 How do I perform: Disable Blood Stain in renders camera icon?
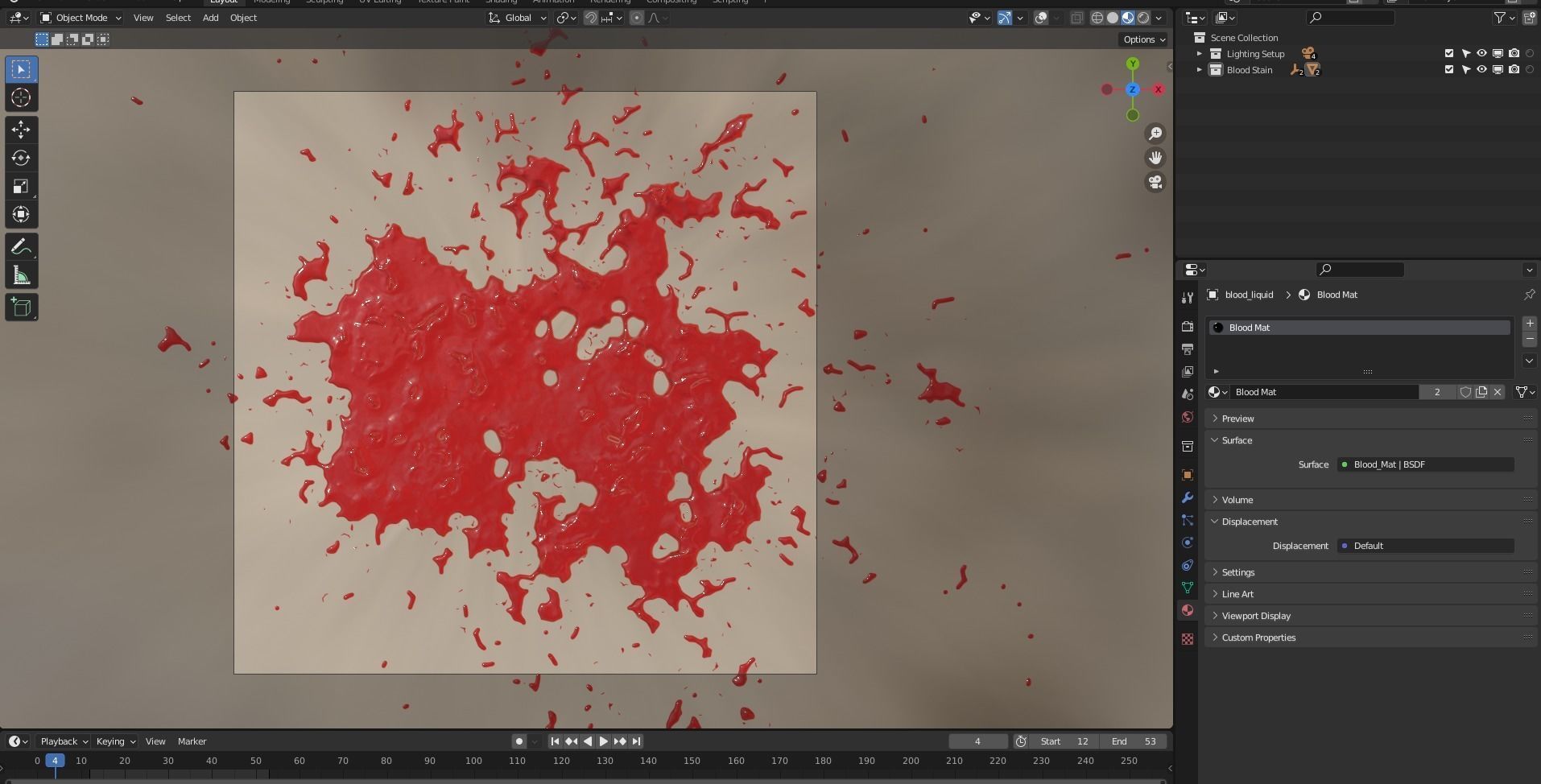pos(1514,70)
